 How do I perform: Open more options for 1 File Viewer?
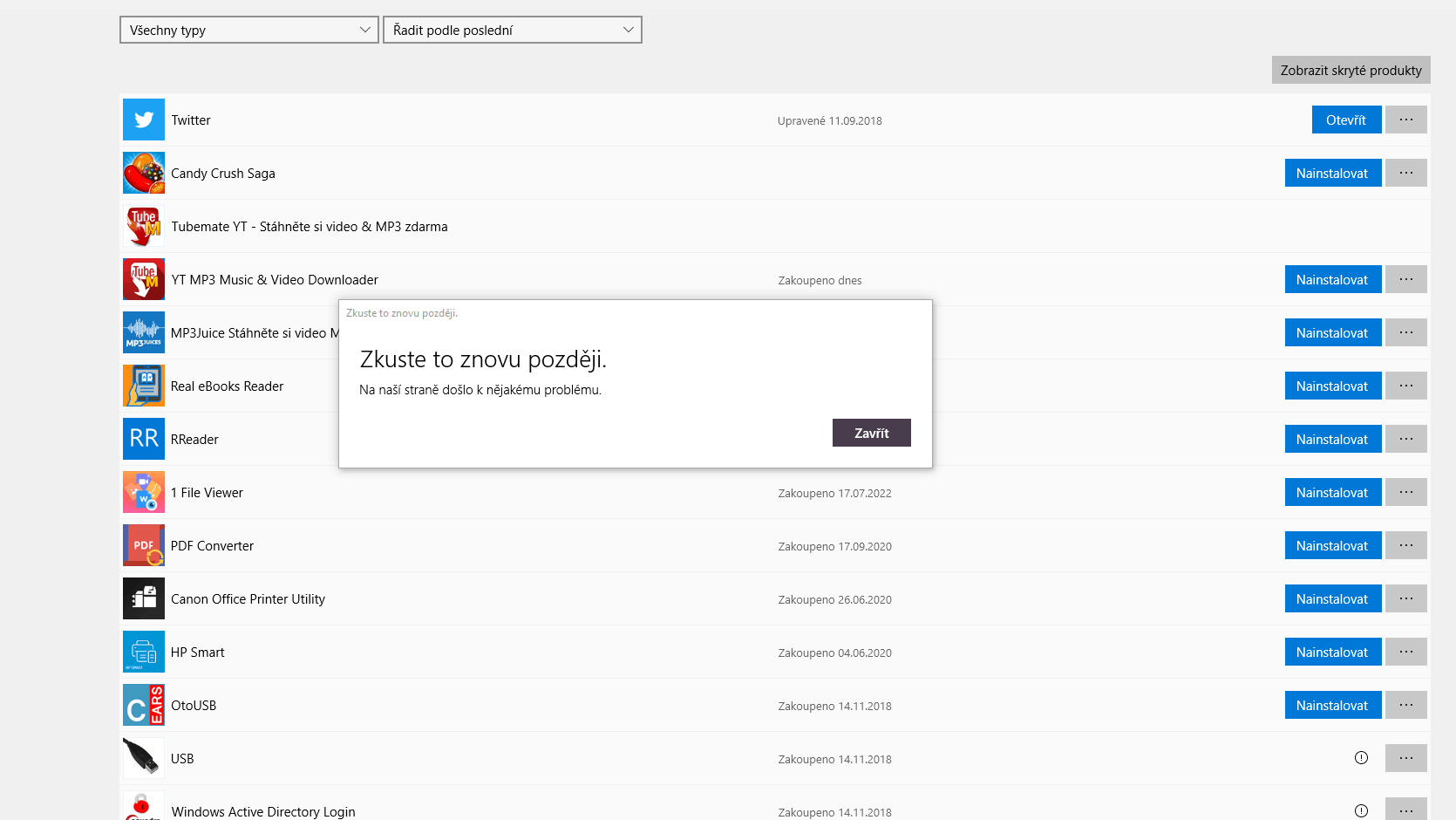[x=1406, y=492]
